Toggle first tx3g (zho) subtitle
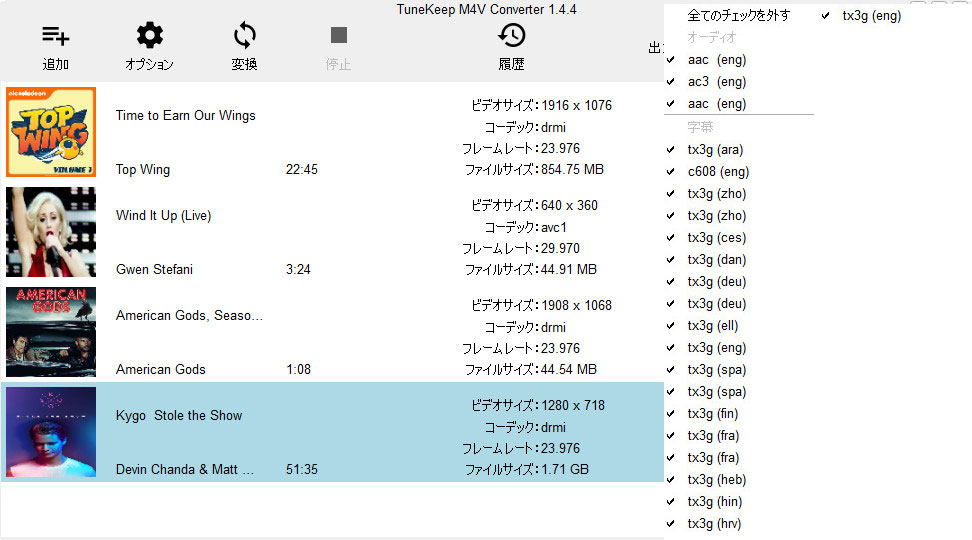 [x=716, y=194]
